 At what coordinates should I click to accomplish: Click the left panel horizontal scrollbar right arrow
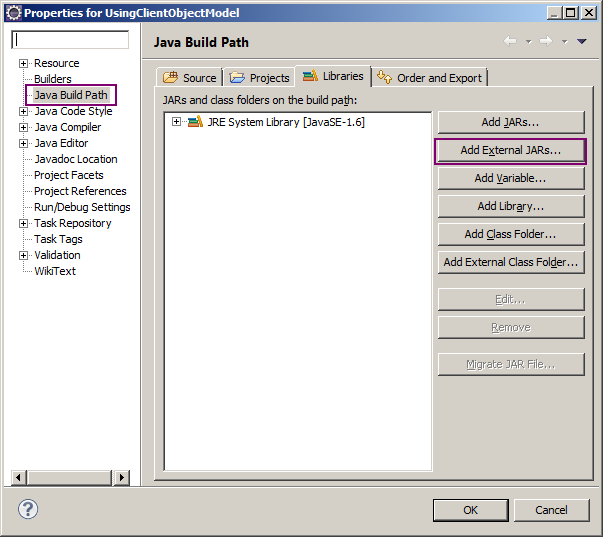pyautogui.click(x=122, y=478)
